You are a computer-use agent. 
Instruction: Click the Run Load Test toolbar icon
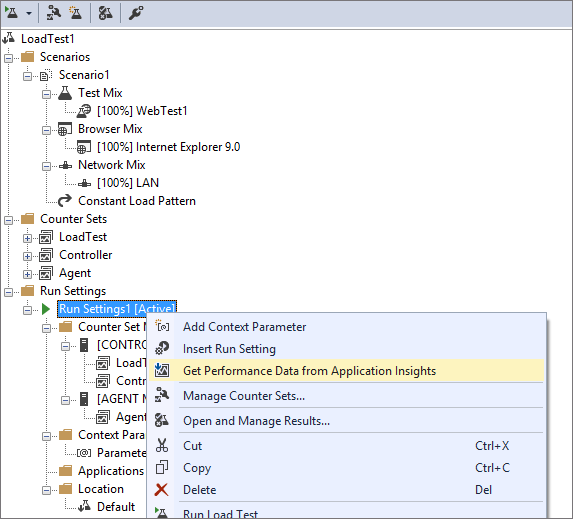(12, 13)
